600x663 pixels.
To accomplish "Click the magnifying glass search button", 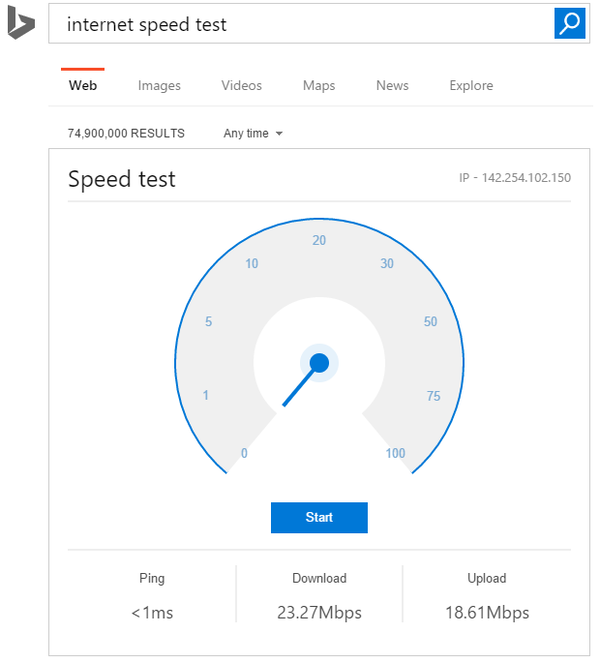I will coord(569,24).
